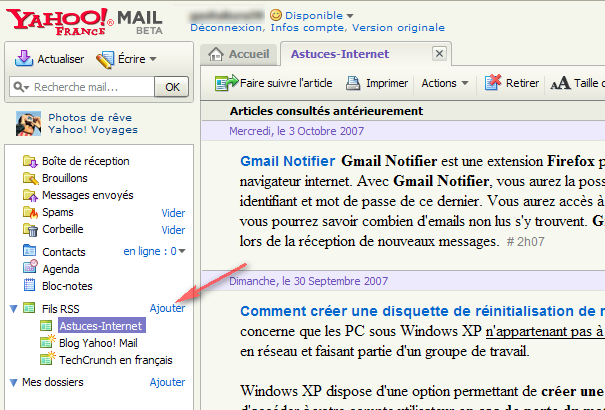Click the Messages envoyés folder icon
Screen dimensions: 605x410
coord(30,195)
